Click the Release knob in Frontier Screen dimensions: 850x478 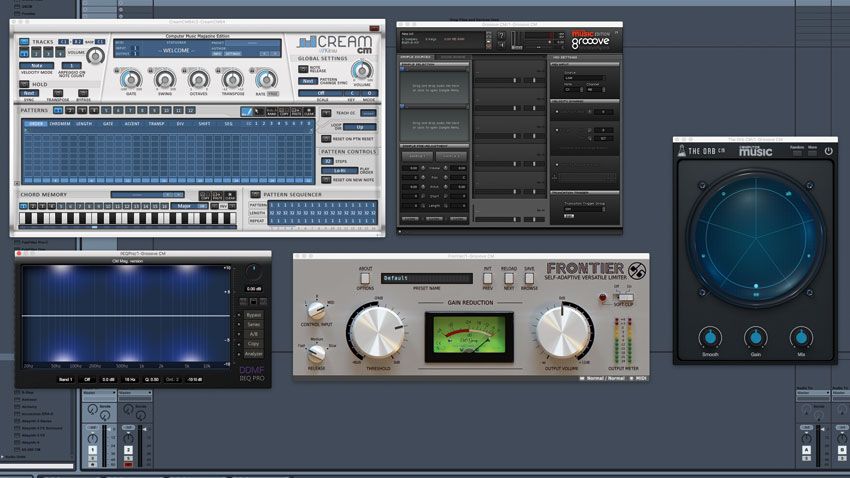click(x=316, y=353)
